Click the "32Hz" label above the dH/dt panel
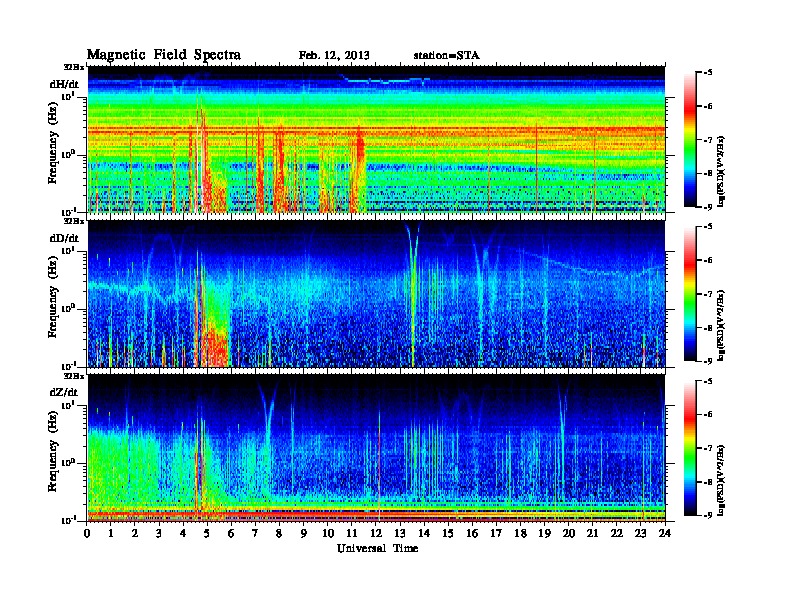Screen dimensions: 792x612 [x=74, y=67]
